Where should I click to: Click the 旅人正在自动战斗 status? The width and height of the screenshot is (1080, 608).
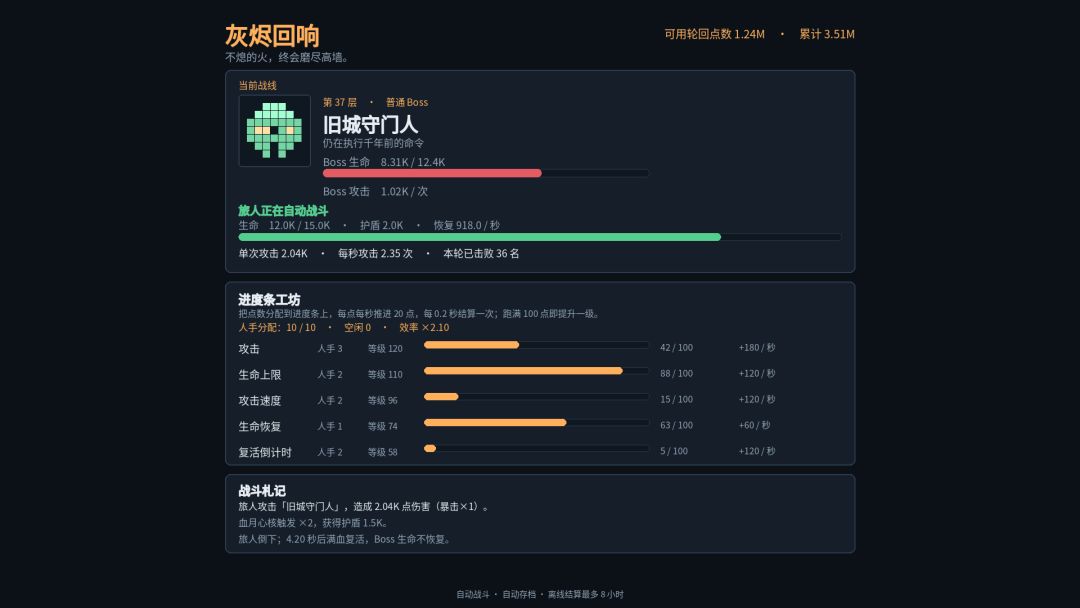283,211
